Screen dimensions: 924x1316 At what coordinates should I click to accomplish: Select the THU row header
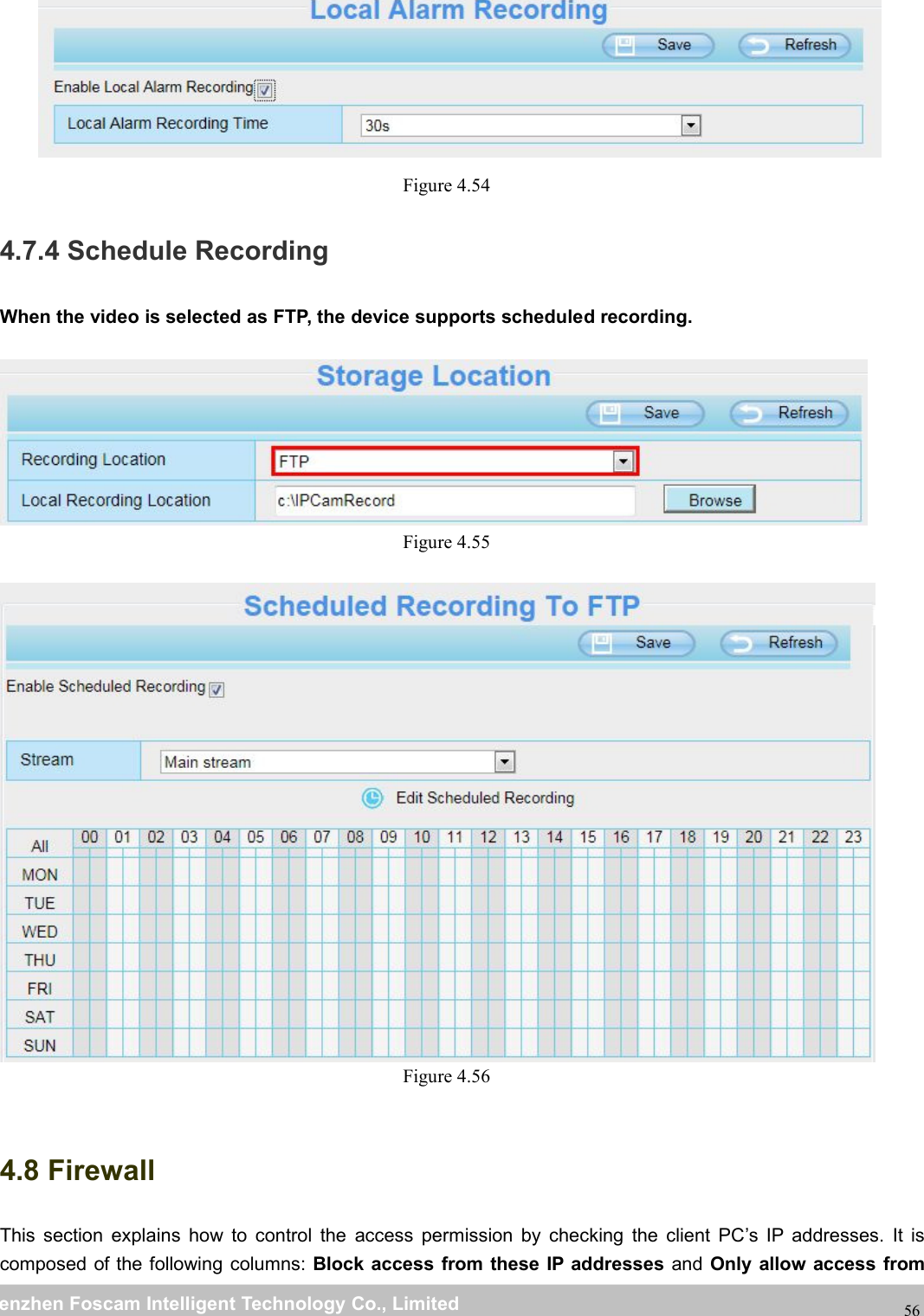point(40,960)
